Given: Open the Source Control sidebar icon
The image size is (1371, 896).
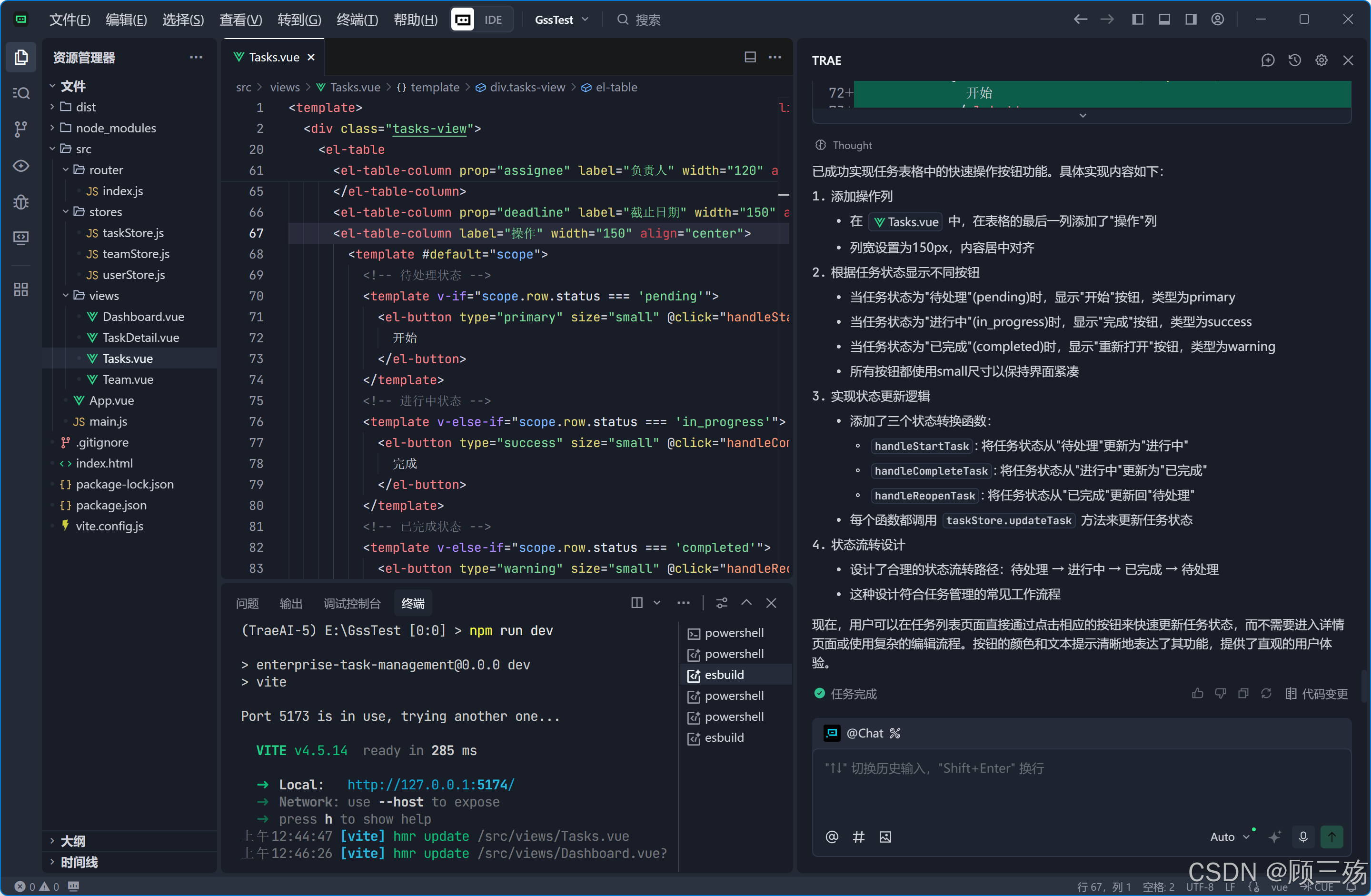Looking at the screenshot, I should 21,129.
